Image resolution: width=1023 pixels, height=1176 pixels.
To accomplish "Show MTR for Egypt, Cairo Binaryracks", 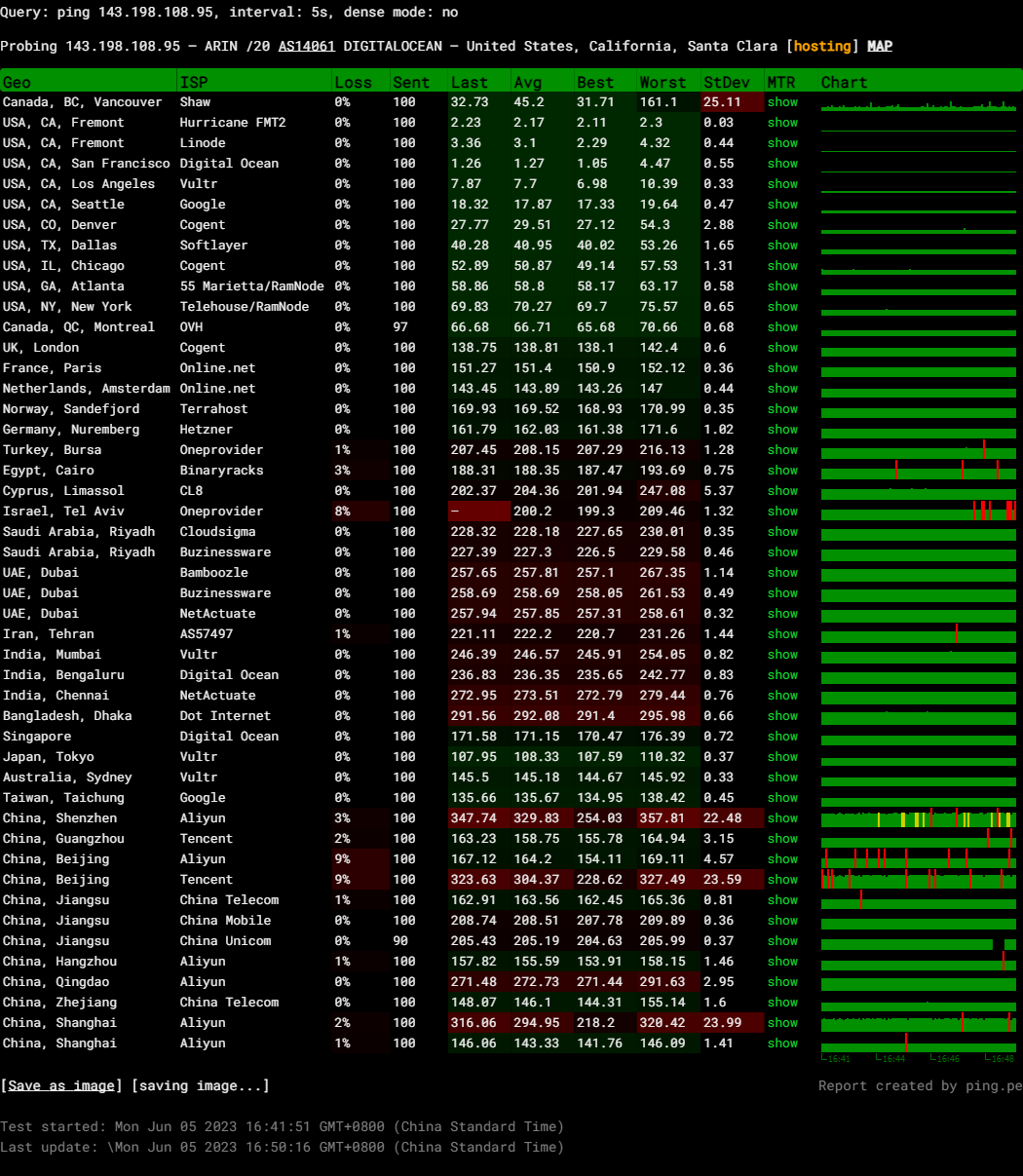I will coord(782,470).
